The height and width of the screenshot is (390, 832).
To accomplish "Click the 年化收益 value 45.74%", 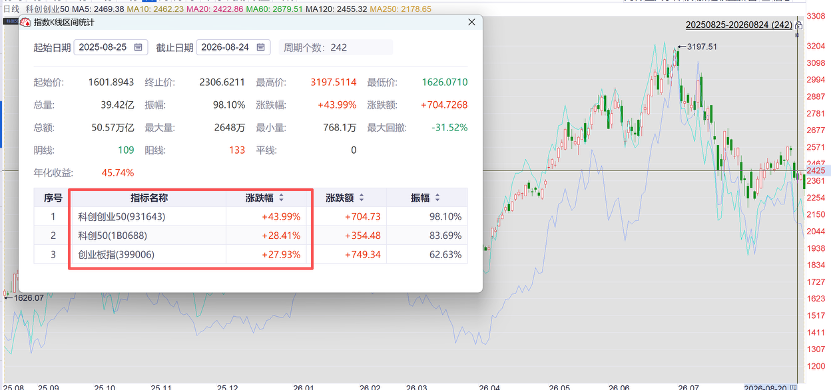I will pyautogui.click(x=117, y=173).
